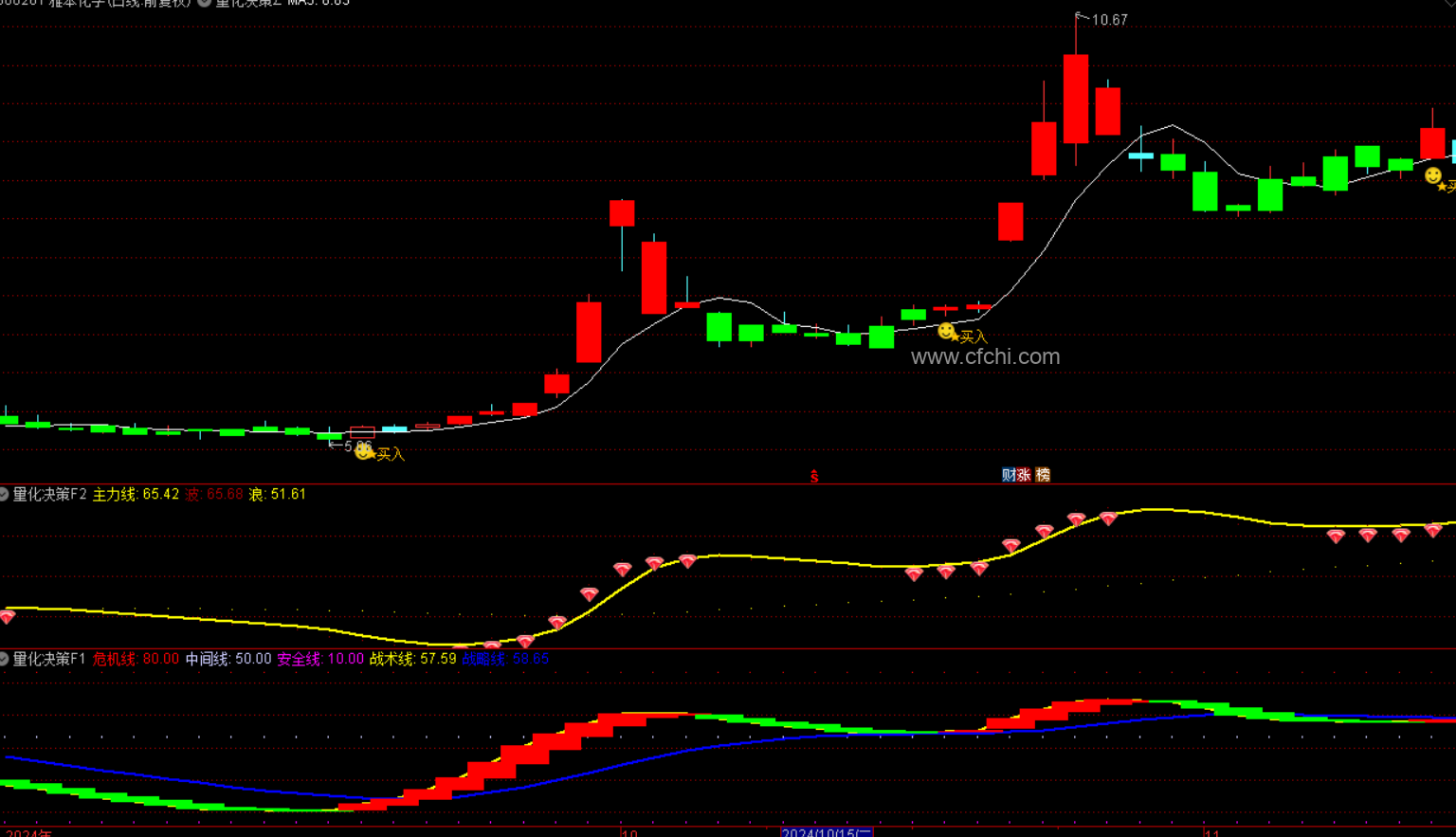Toggle the 量化决策F2 indicator settings icon
Screen dimensions: 1456x837
point(4,494)
